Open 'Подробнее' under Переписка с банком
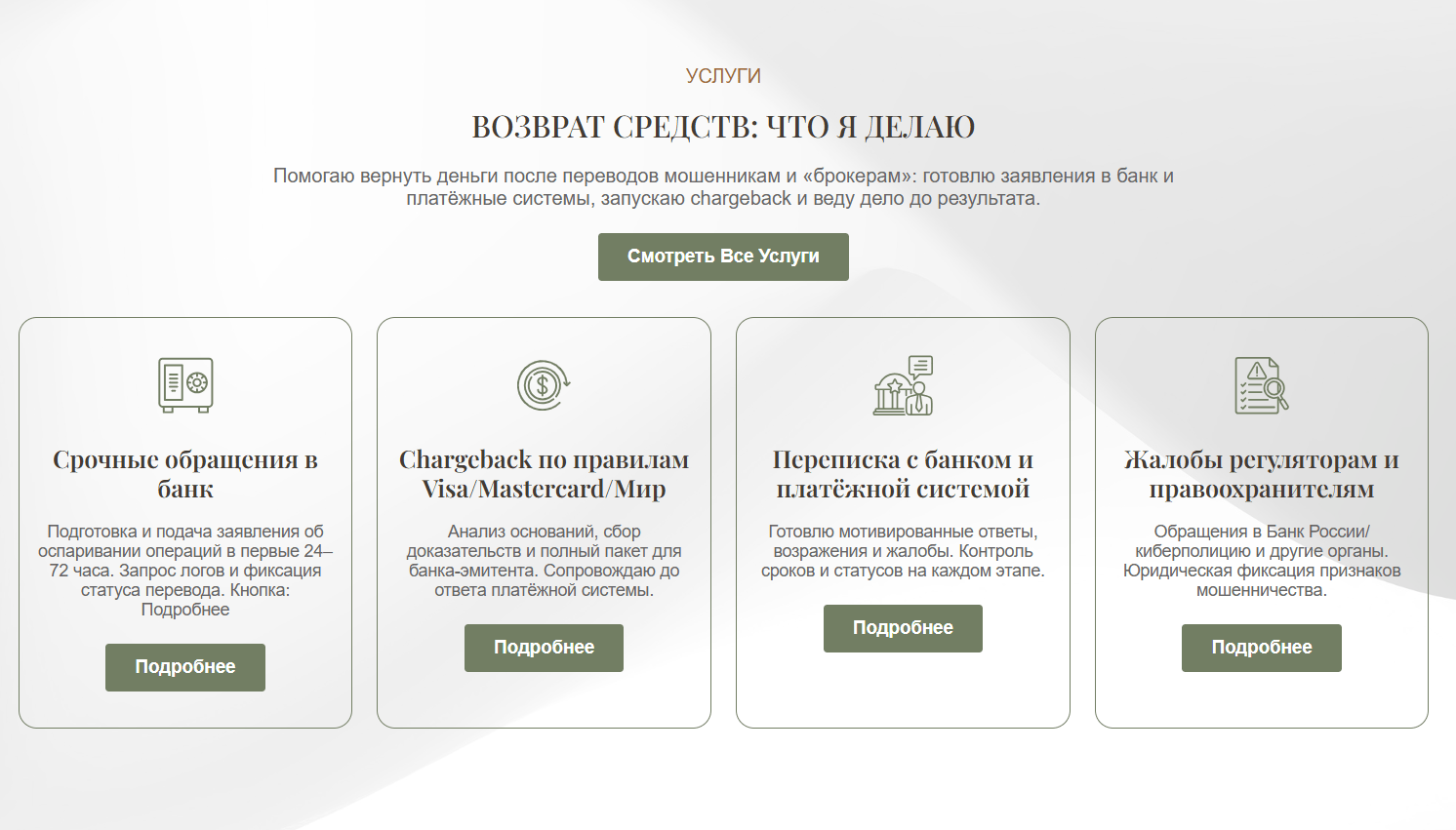This screenshot has width=1456, height=830. point(903,628)
